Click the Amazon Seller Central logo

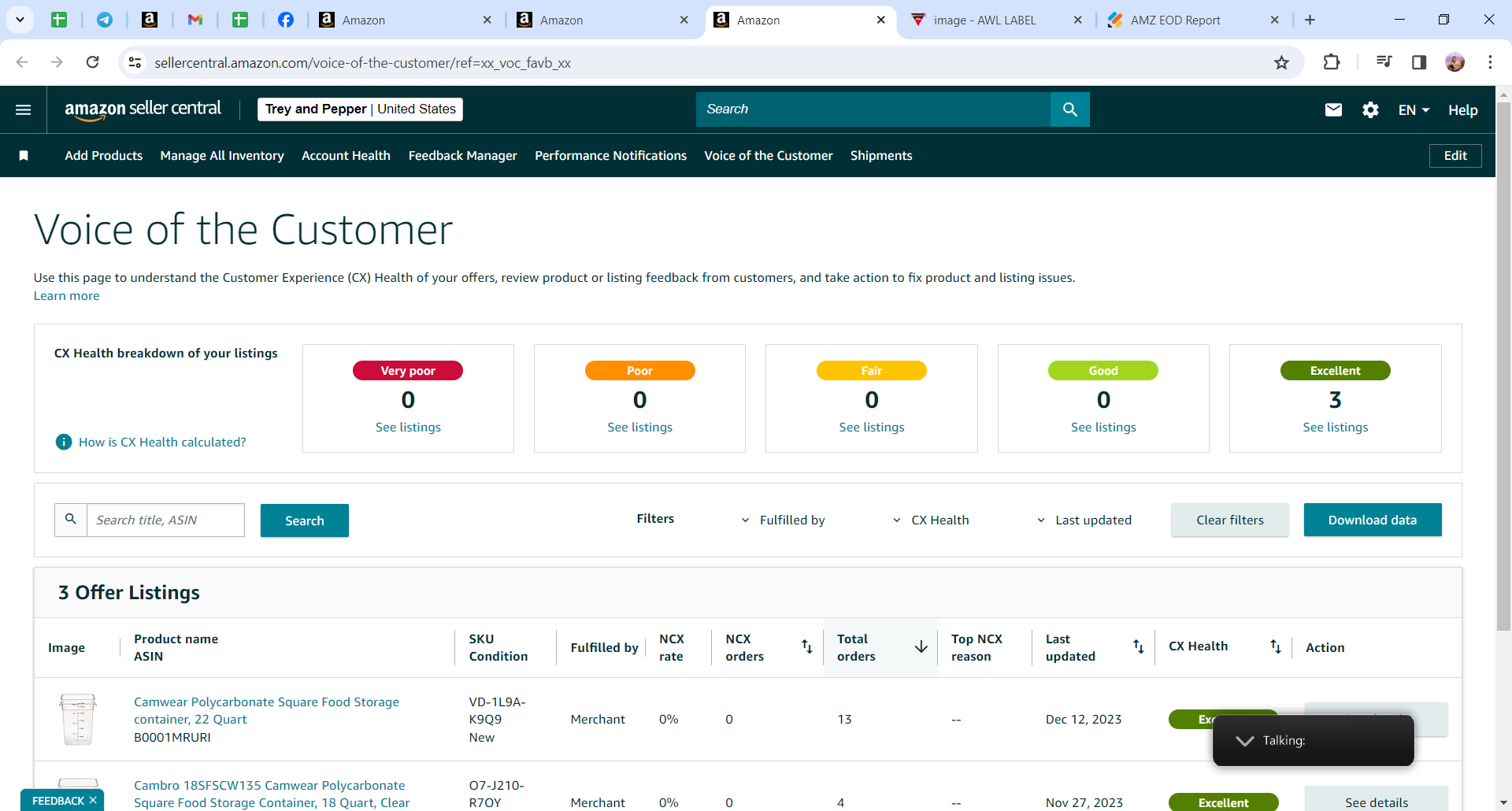pos(143,109)
